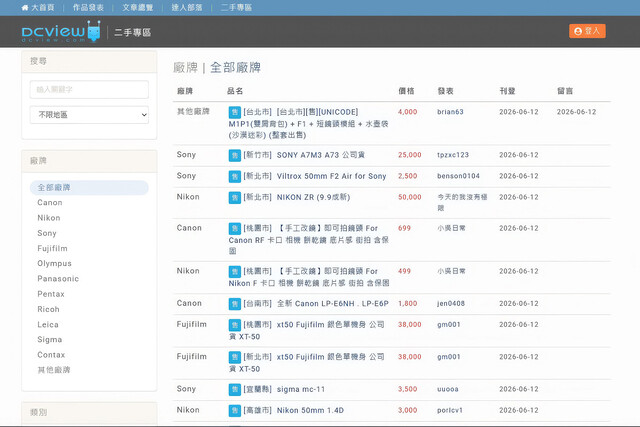Click the 刊登 column header
The image size is (640, 427).
point(507,91)
